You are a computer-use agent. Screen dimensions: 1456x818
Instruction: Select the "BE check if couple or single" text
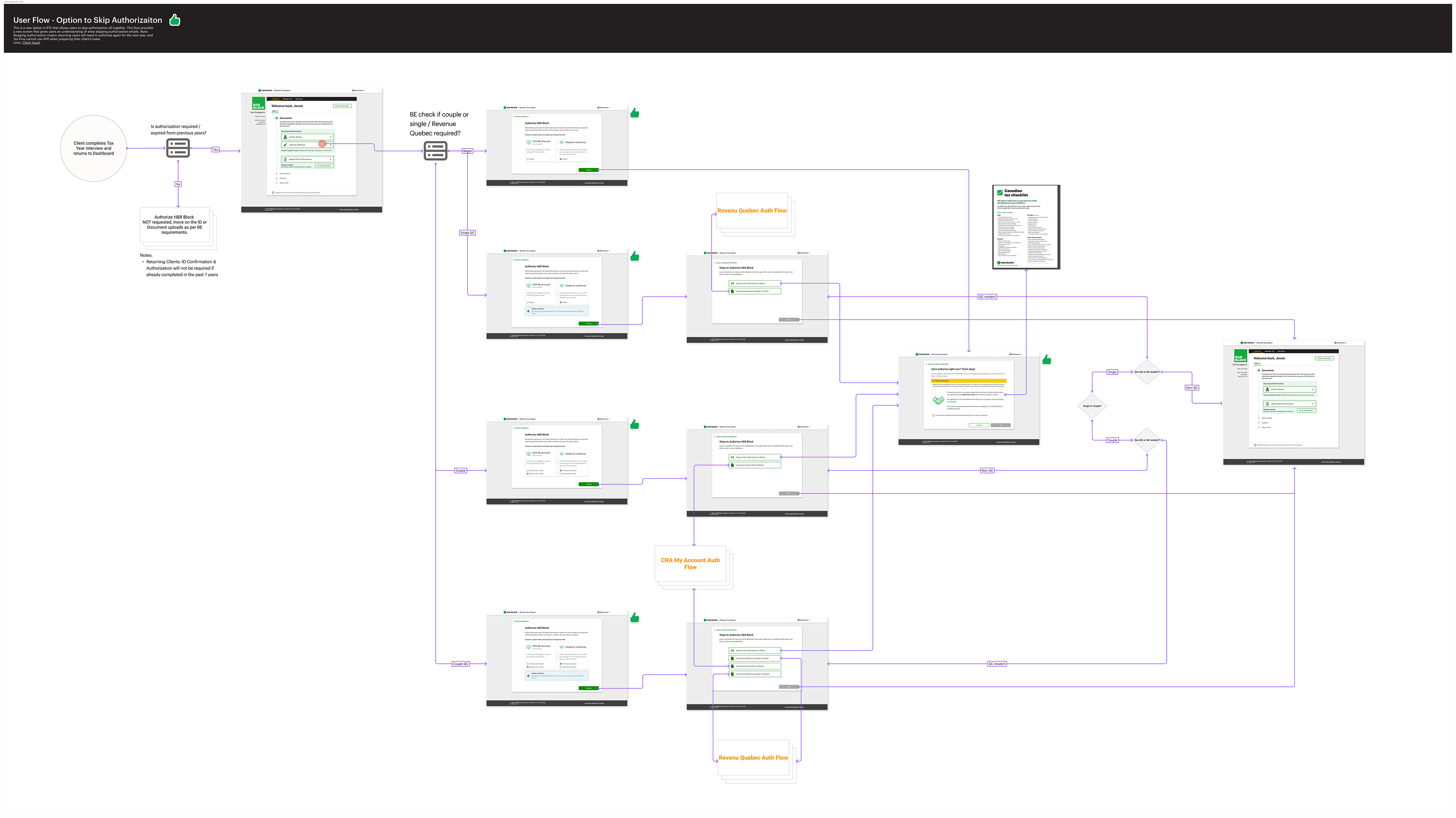click(439, 124)
